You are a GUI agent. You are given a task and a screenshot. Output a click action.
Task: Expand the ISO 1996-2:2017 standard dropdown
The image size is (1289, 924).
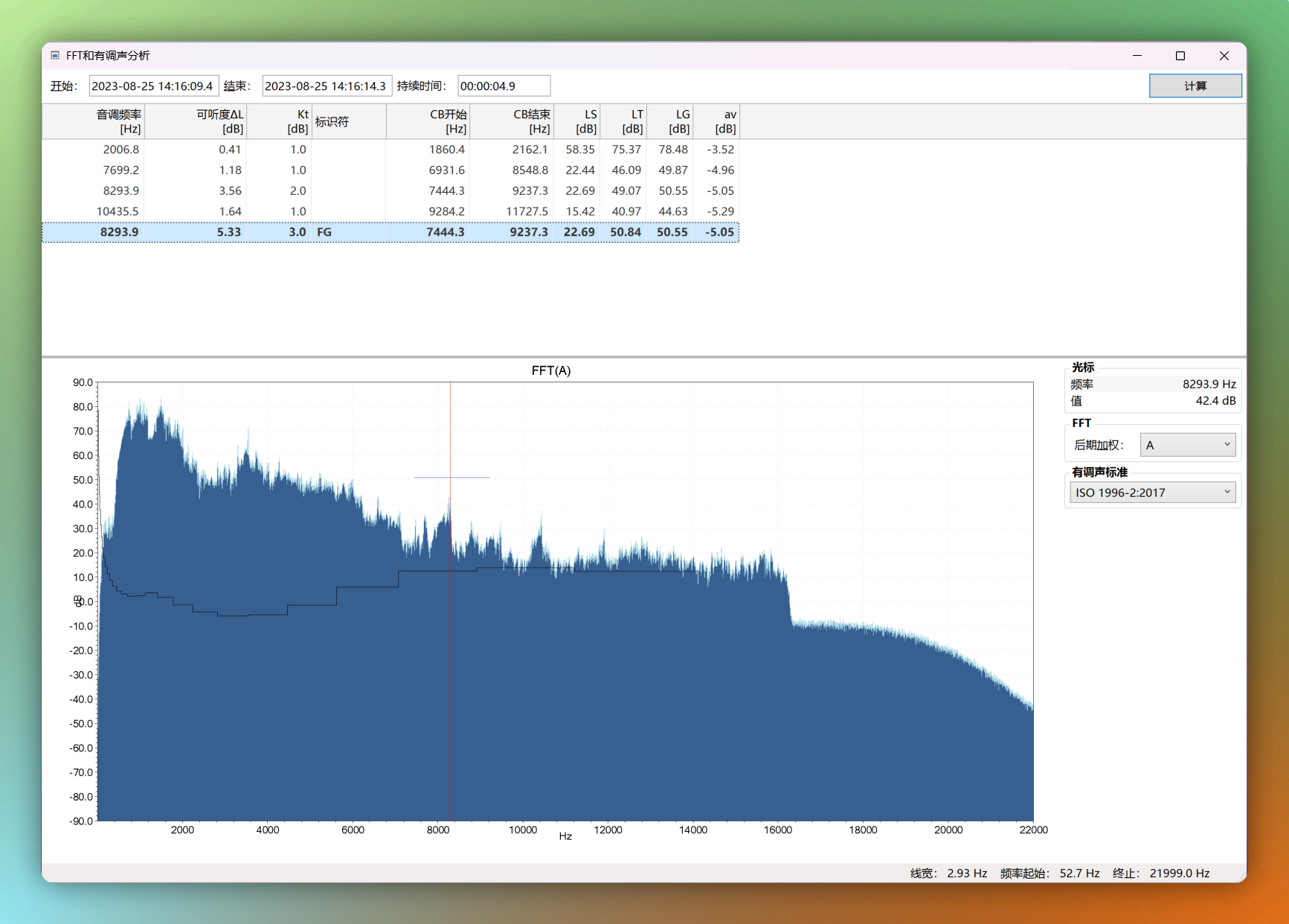pyautogui.click(x=1152, y=493)
